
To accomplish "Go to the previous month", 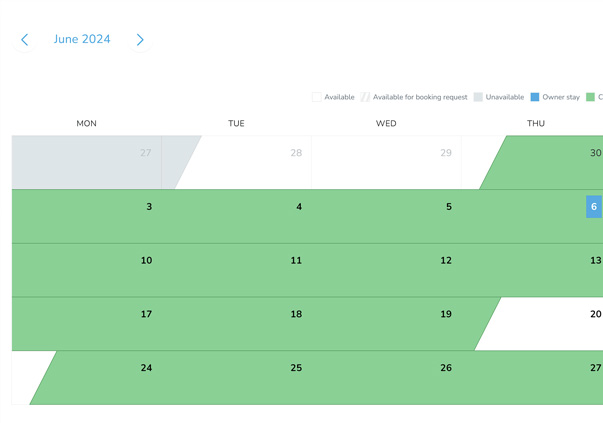I will [x=25, y=40].
